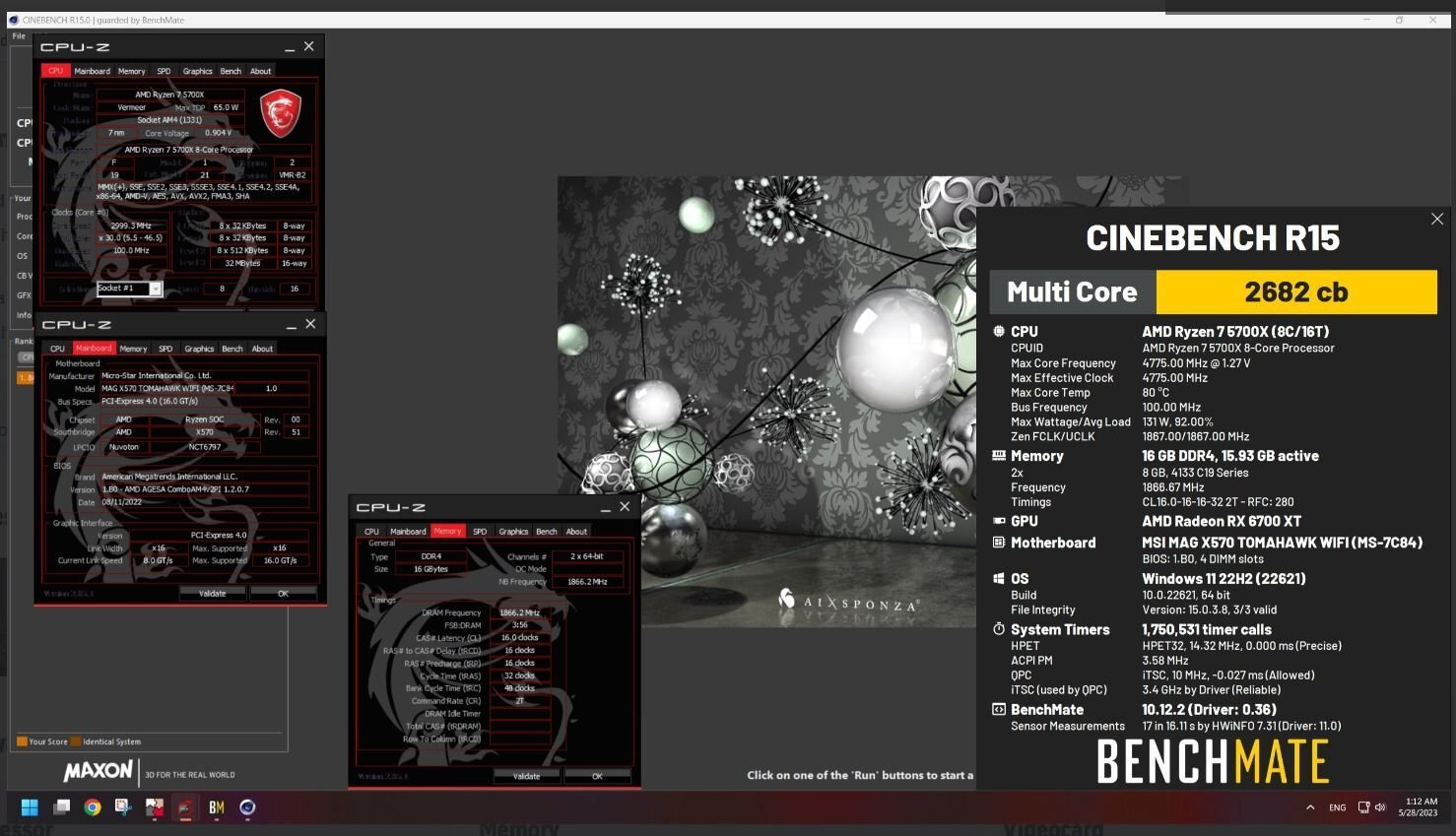1456x836 pixels.
Task: Select SPD tab in the top CPU-Z window
Action: [x=164, y=71]
